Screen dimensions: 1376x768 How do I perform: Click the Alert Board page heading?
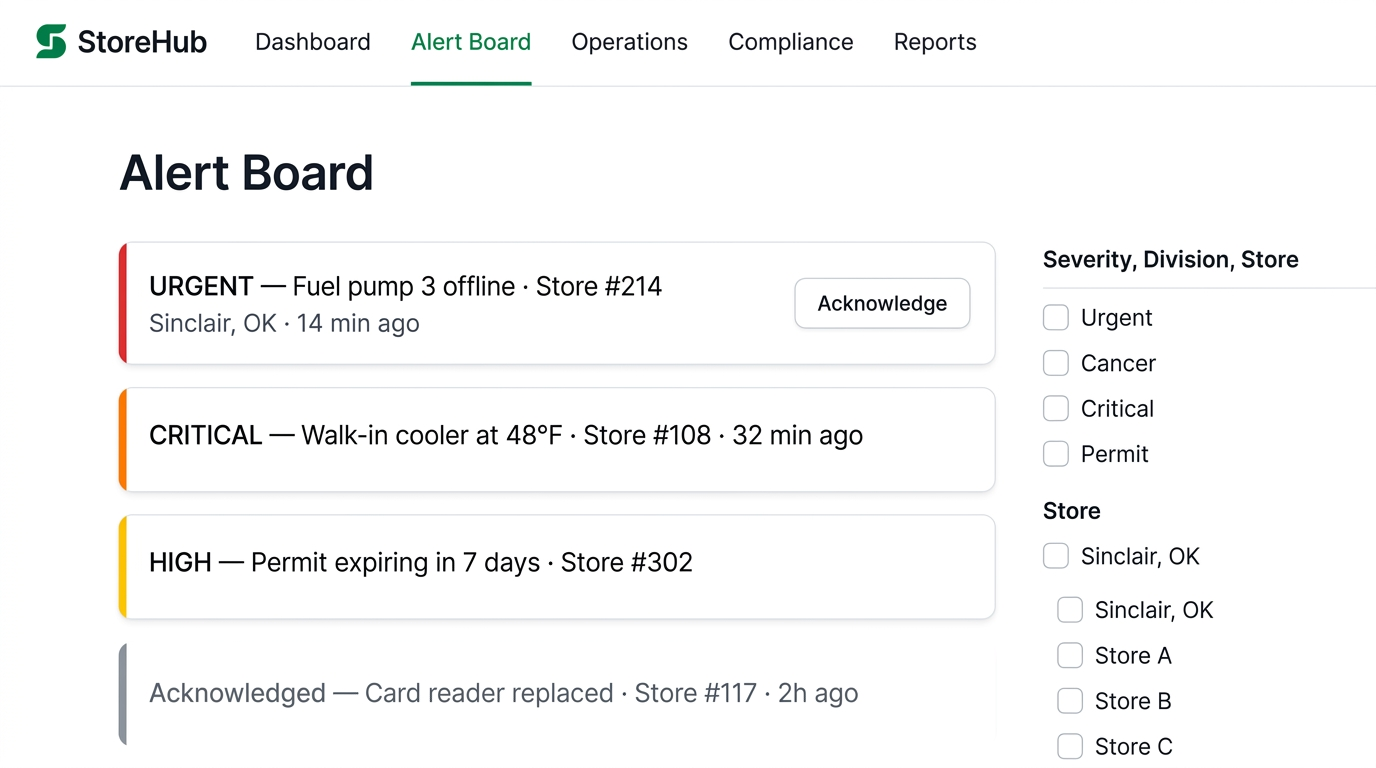(x=246, y=173)
